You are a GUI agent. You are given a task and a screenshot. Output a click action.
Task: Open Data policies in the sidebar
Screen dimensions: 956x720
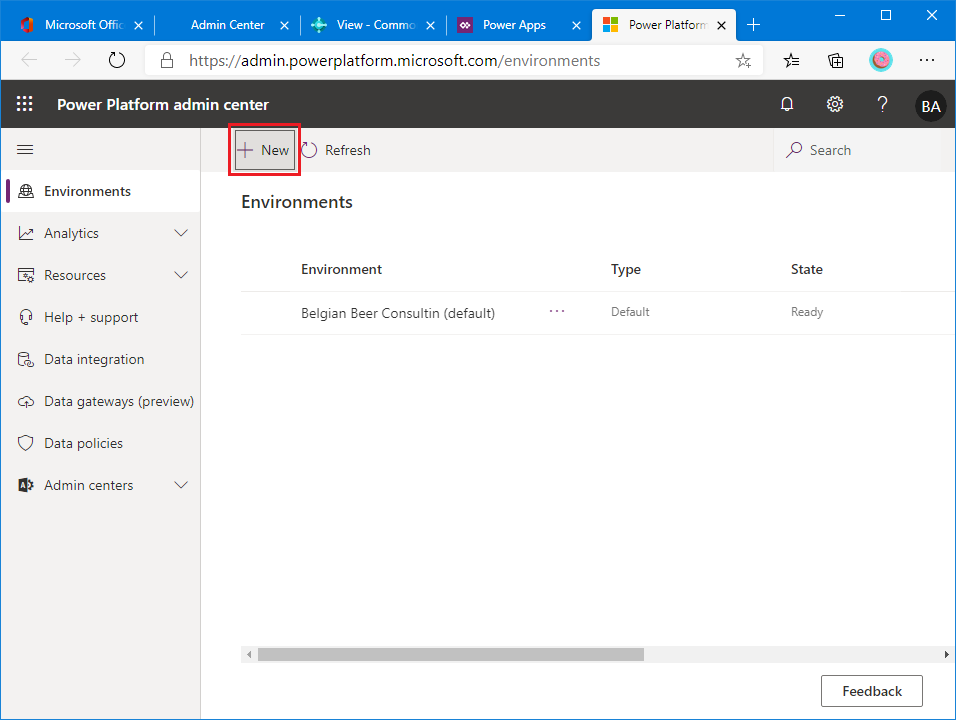pos(101,443)
